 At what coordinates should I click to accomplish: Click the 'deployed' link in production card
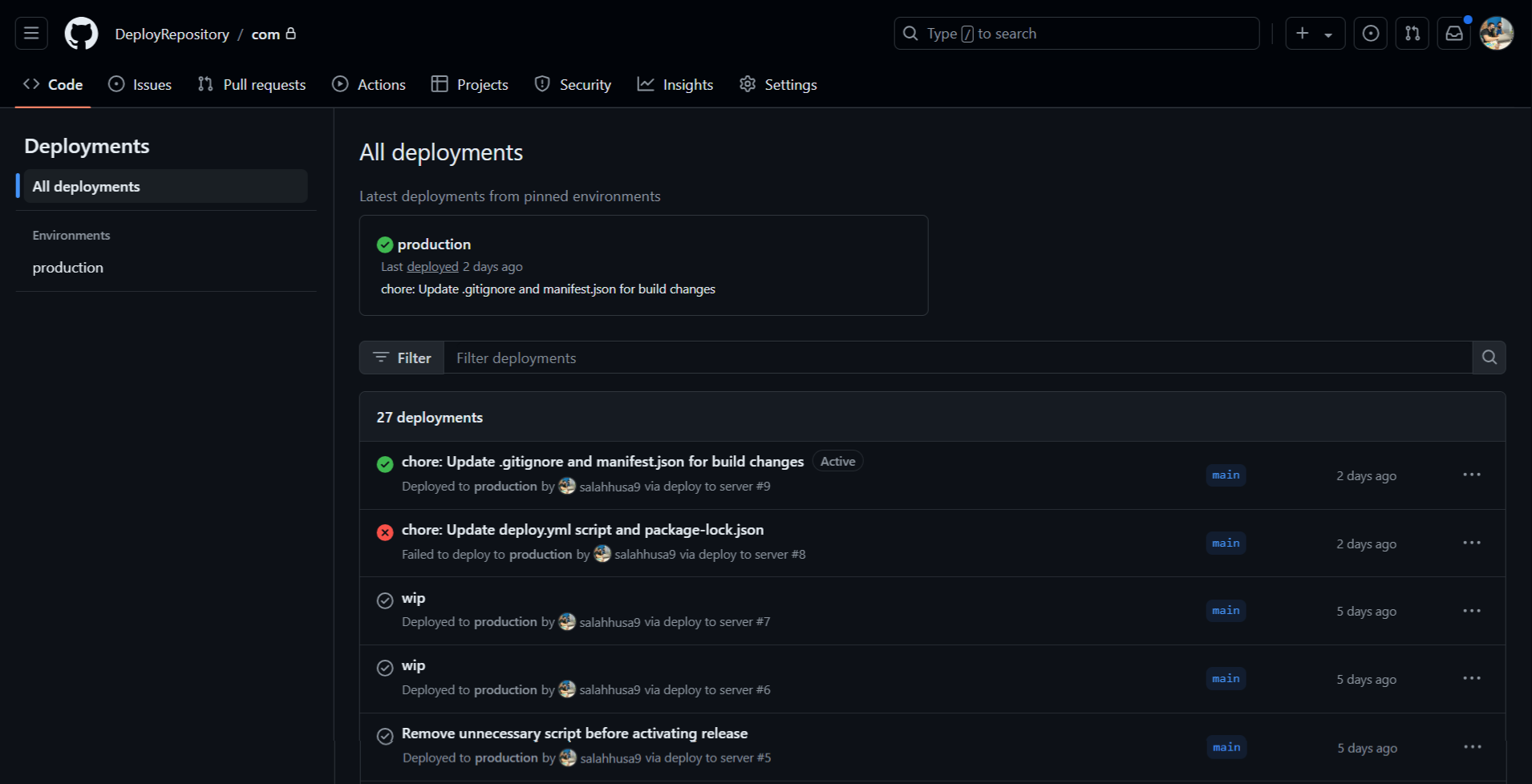click(x=432, y=267)
